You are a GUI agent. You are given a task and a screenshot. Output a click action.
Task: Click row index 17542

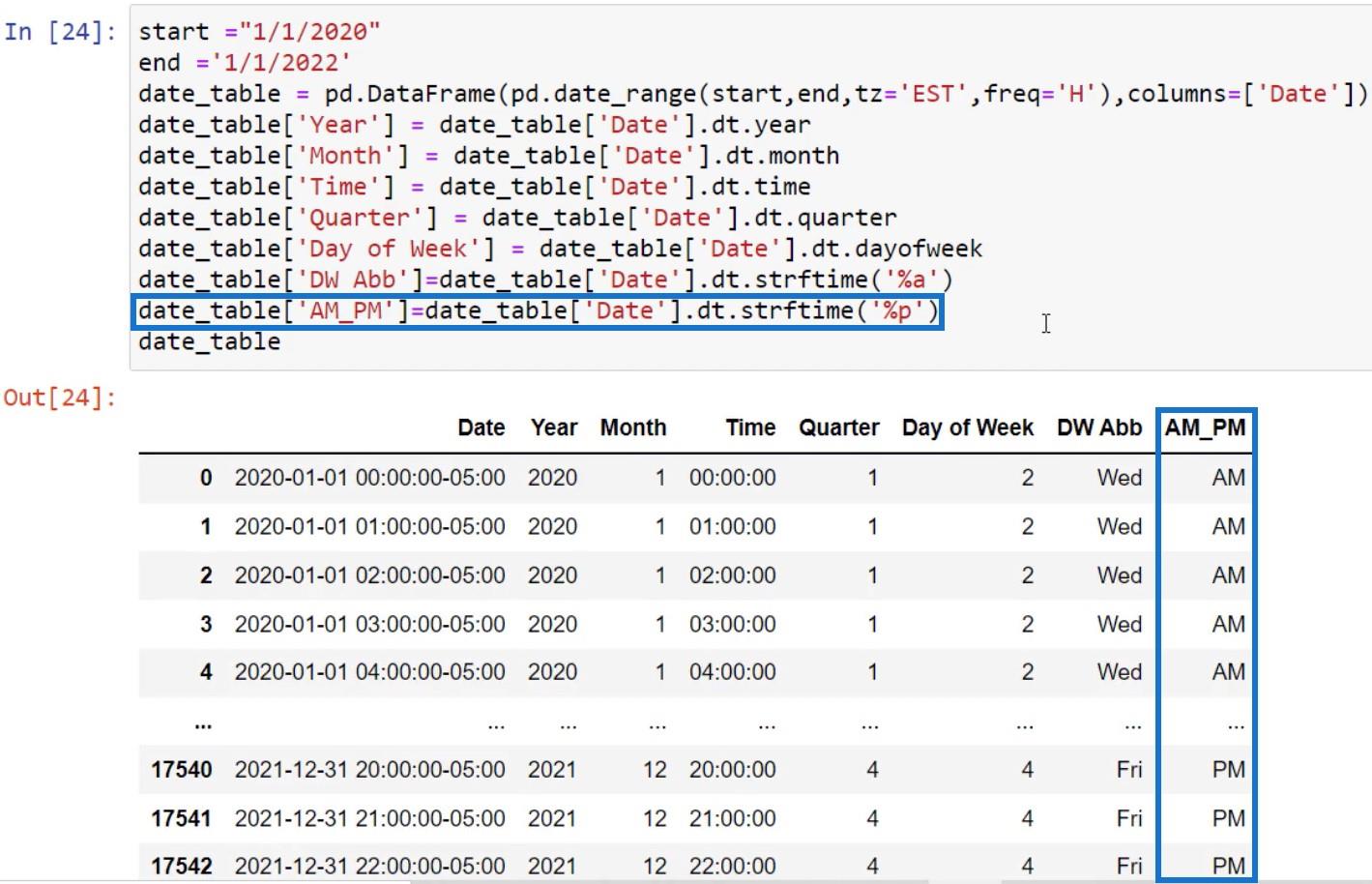coord(182,867)
